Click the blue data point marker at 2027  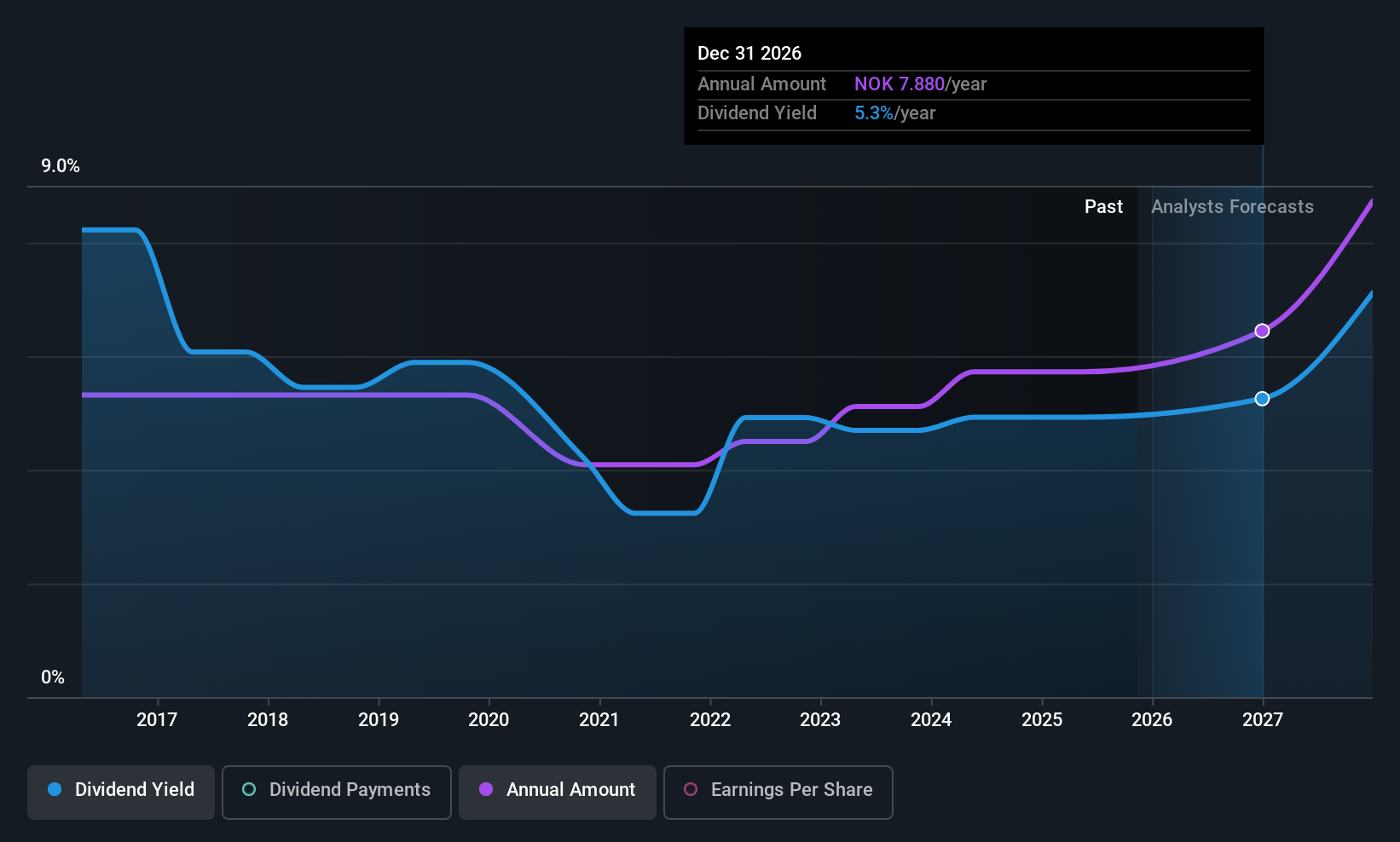coord(1262,399)
